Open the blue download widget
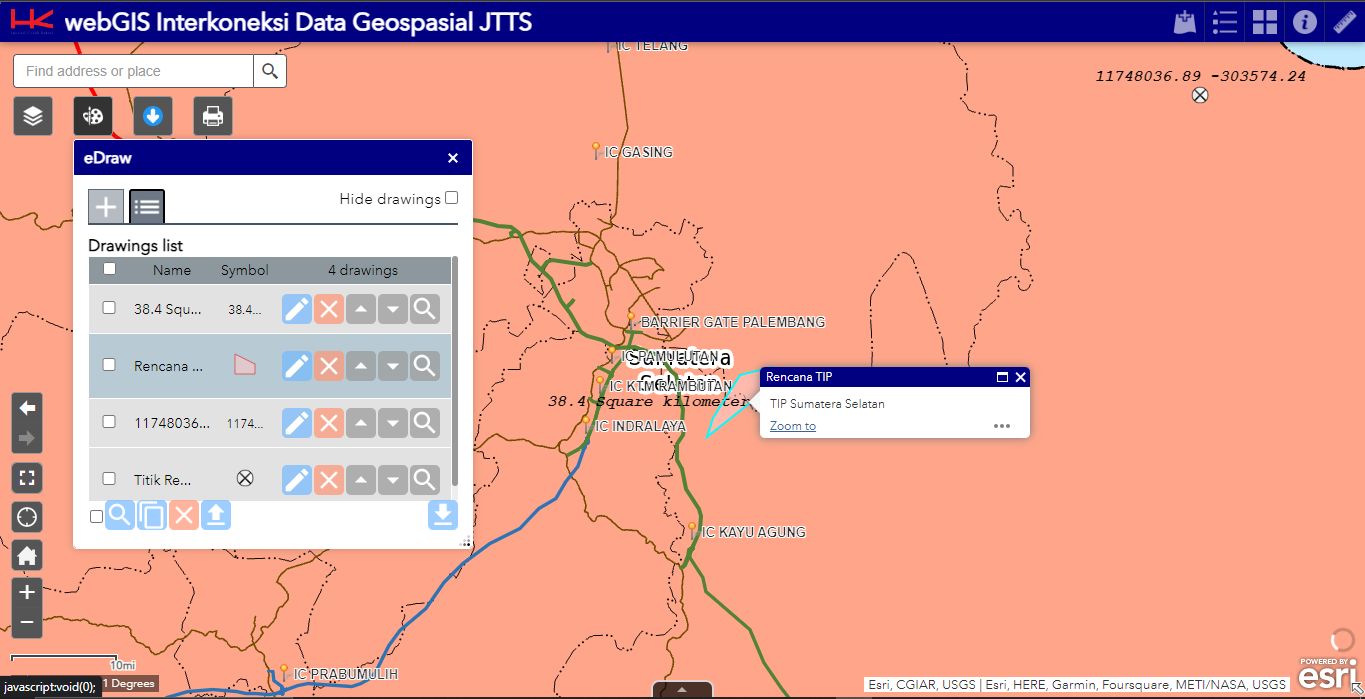This screenshot has height=699, width=1365. tap(153, 116)
